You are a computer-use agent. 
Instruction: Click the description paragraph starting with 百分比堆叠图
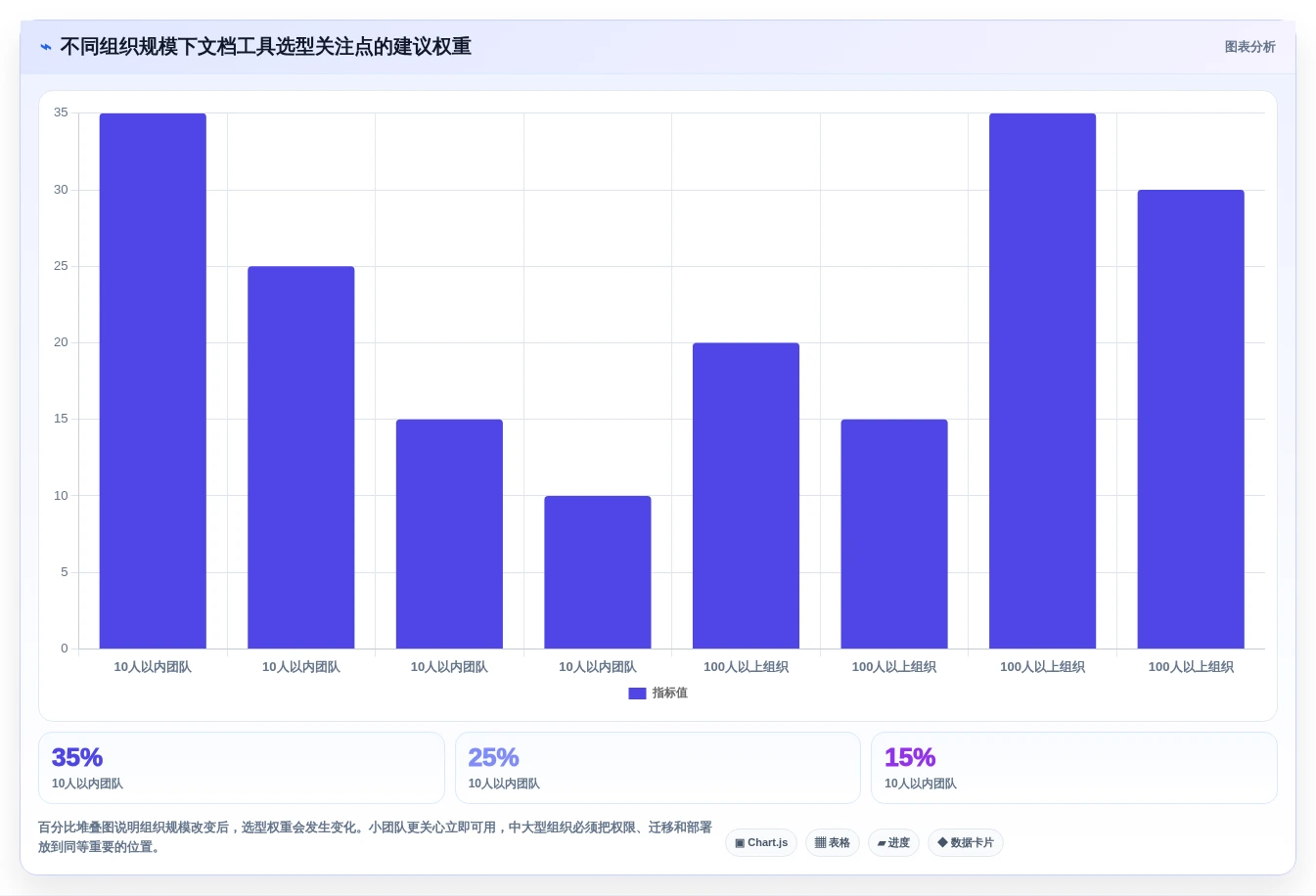click(x=376, y=837)
